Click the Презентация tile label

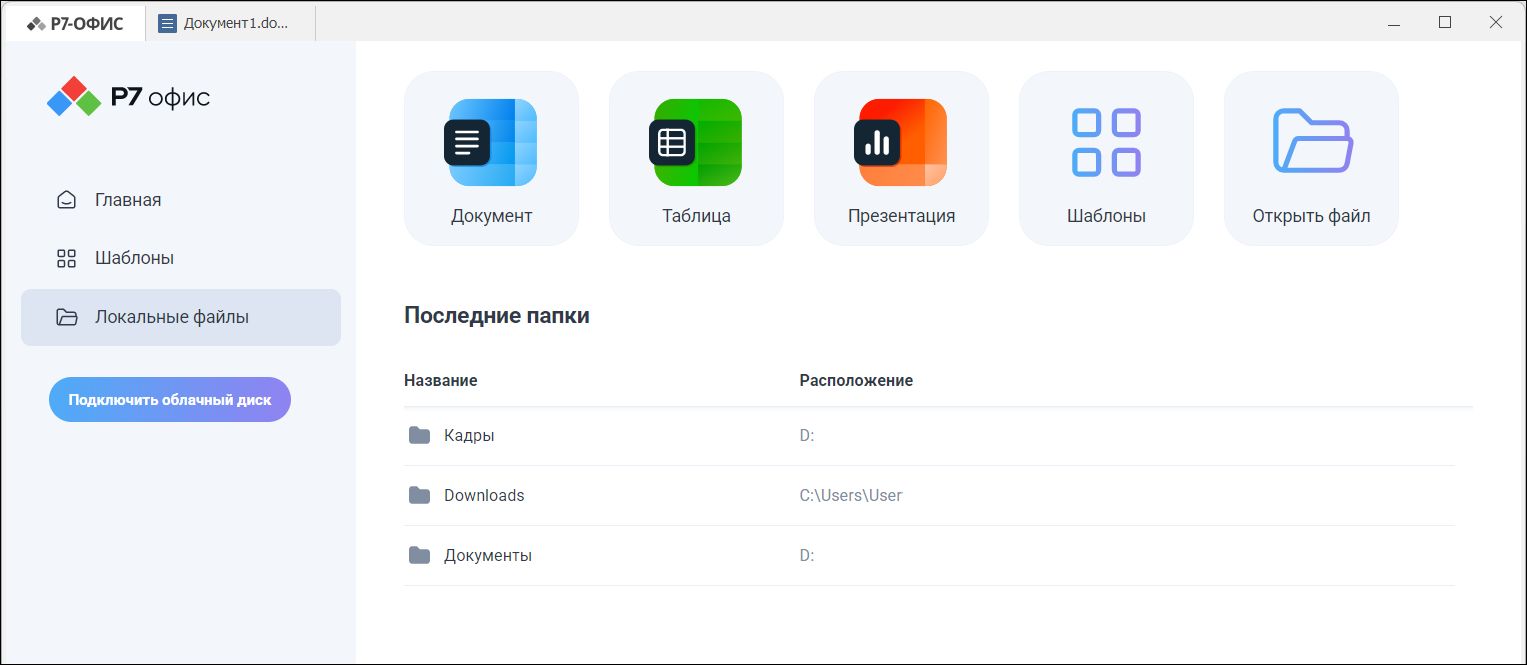(x=901, y=216)
